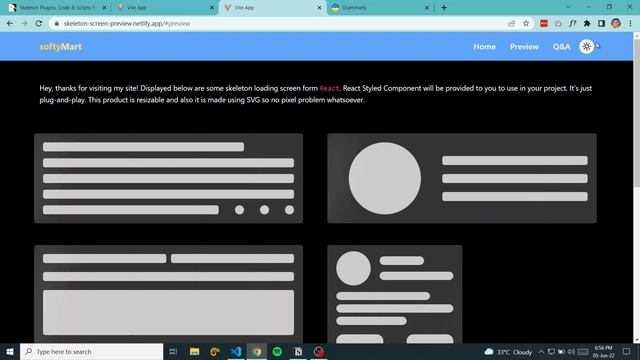
Task: Click the text-lines-with-dots skeleton card
Action: [169, 178]
